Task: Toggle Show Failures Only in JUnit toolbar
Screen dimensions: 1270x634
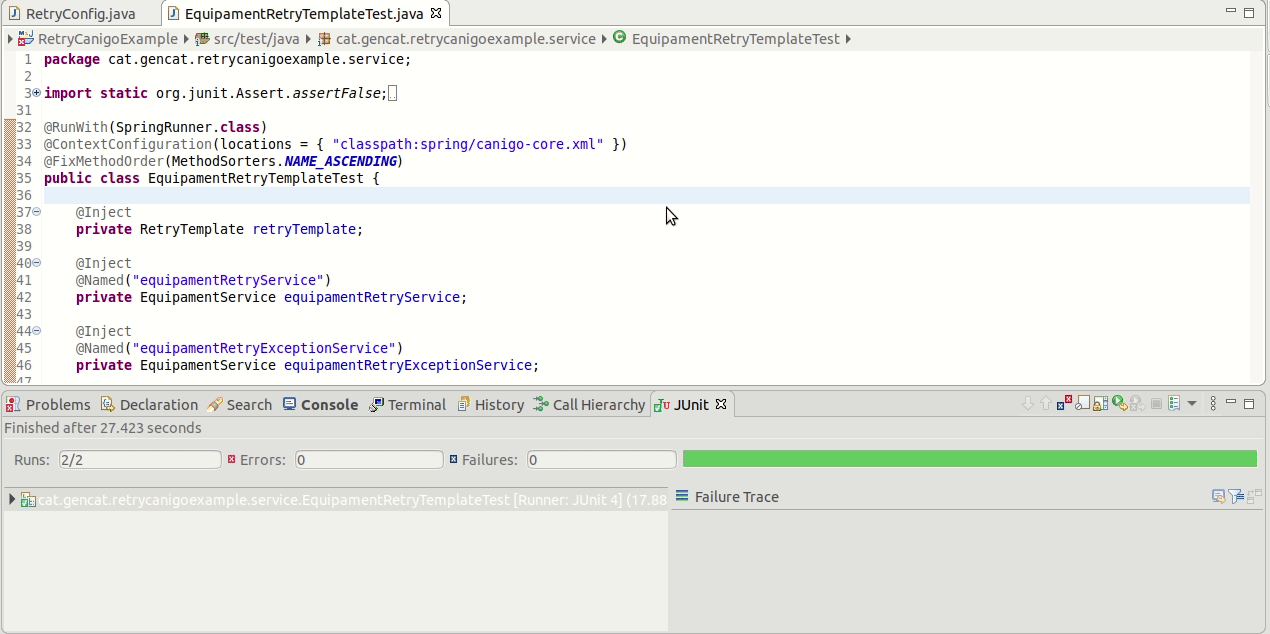Action: pos(1064,403)
